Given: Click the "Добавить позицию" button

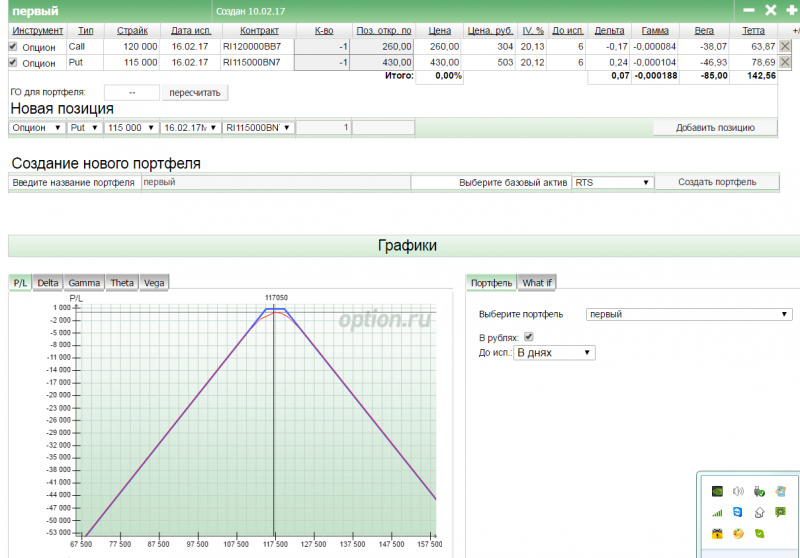Looking at the screenshot, I should pos(716,128).
